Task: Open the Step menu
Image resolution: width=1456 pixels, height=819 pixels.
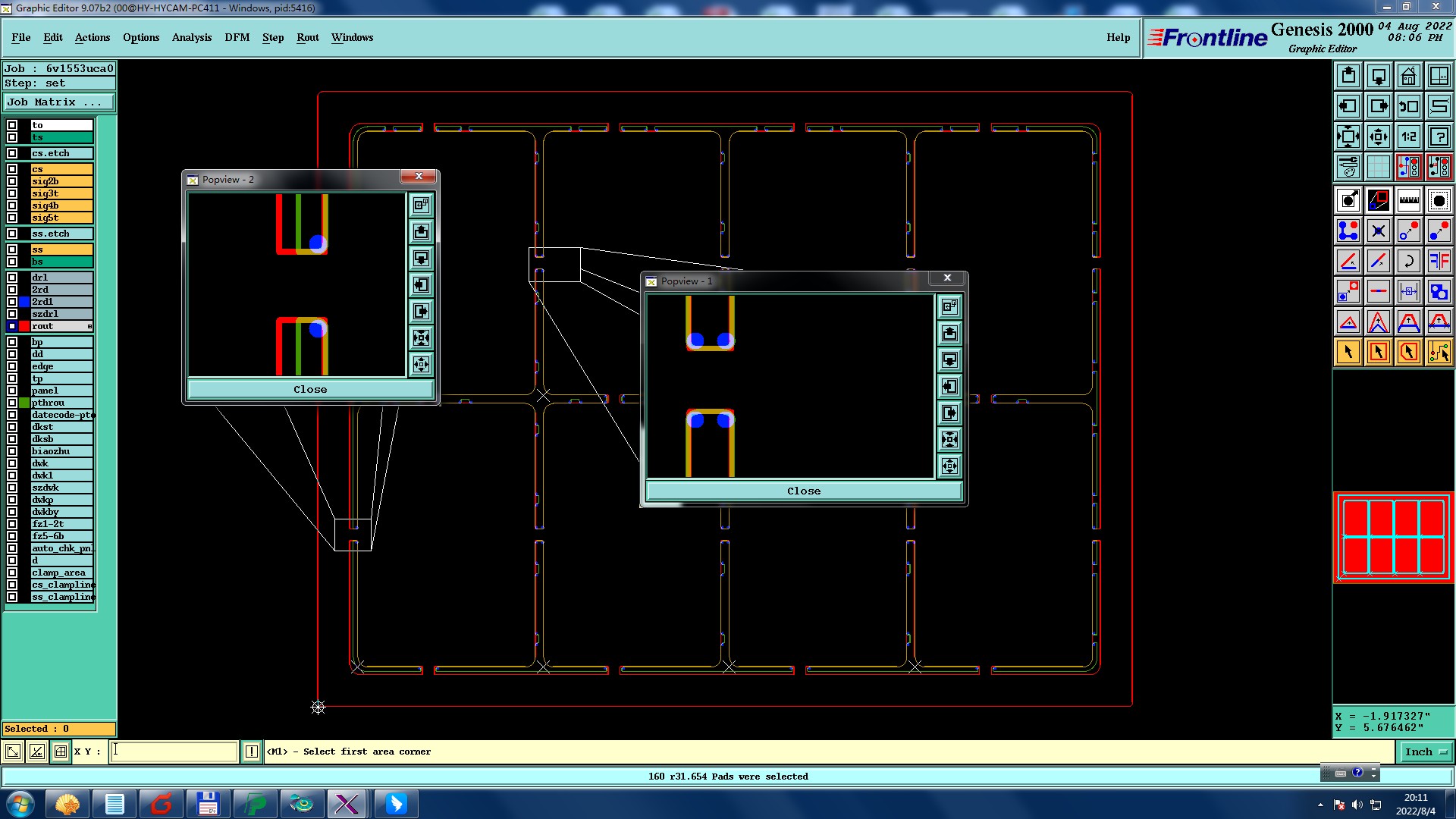Action: (x=273, y=37)
